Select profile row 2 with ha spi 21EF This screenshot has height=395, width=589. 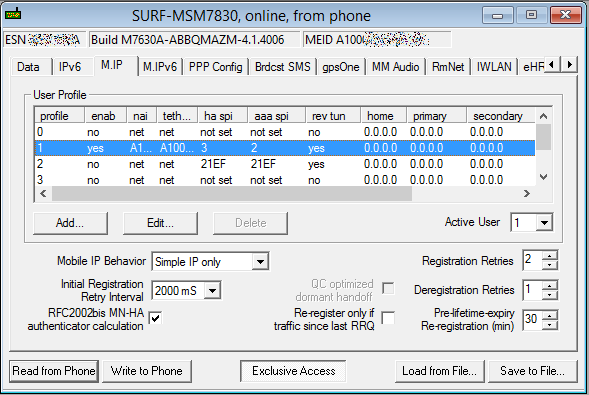285,164
